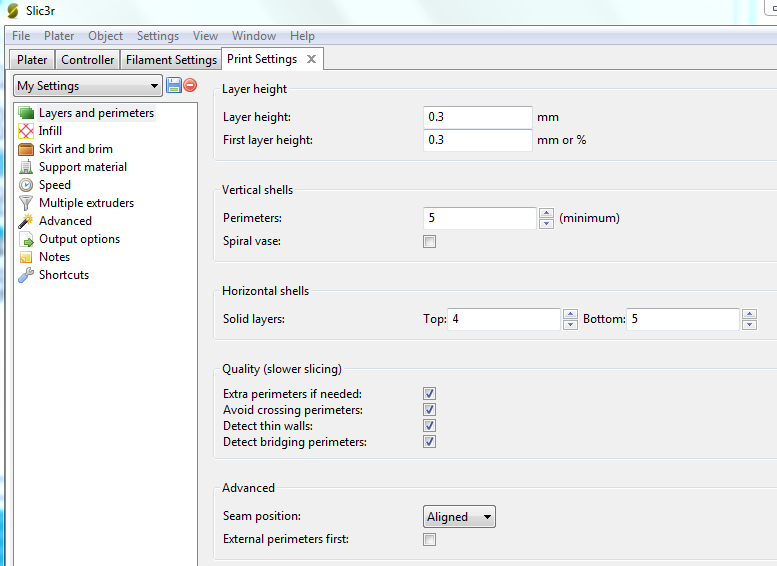Click the Output options page icon

click(x=26, y=239)
